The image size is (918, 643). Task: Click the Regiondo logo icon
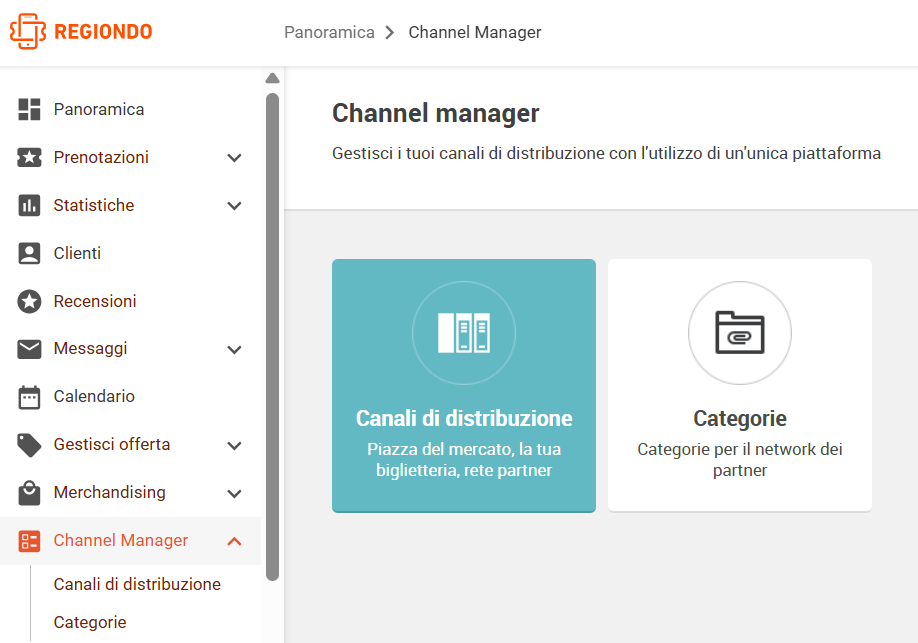[28, 32]
